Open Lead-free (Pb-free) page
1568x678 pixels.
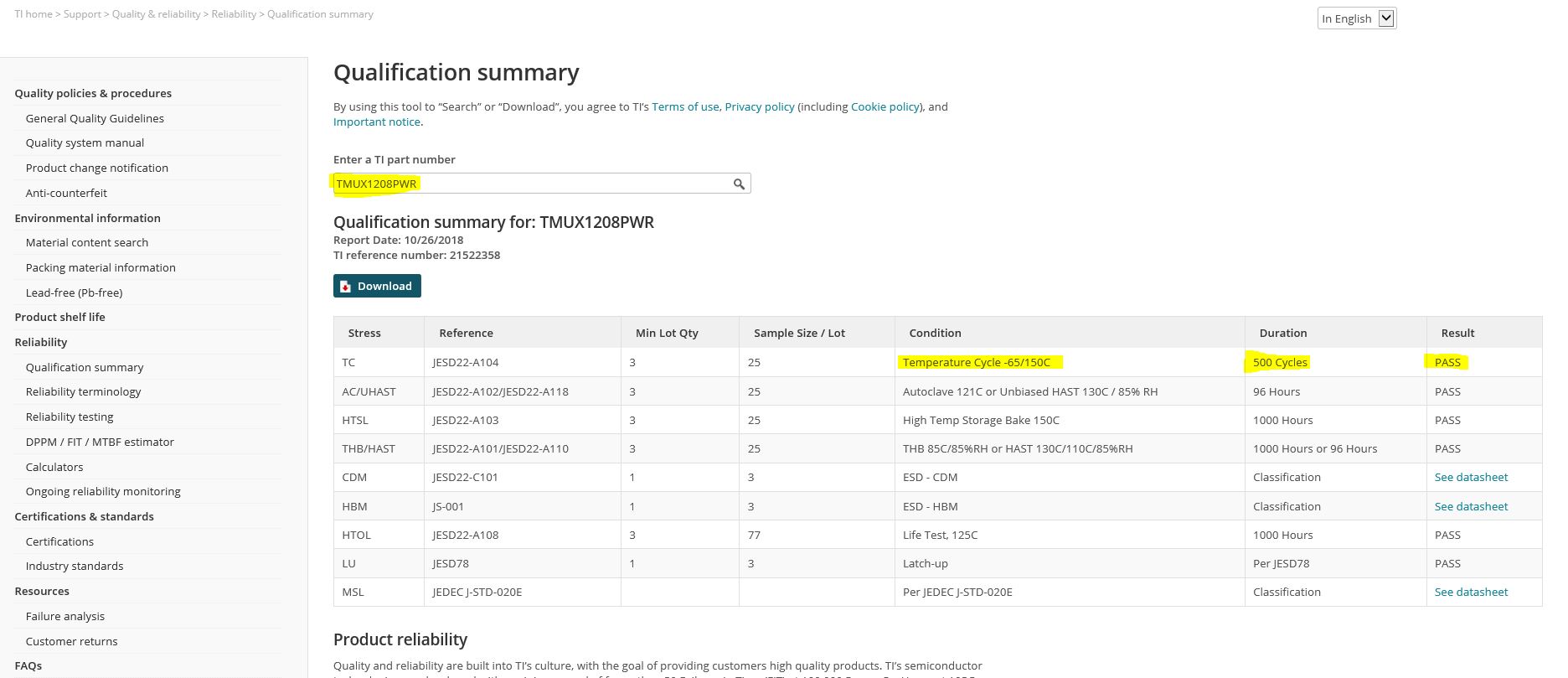74,292
